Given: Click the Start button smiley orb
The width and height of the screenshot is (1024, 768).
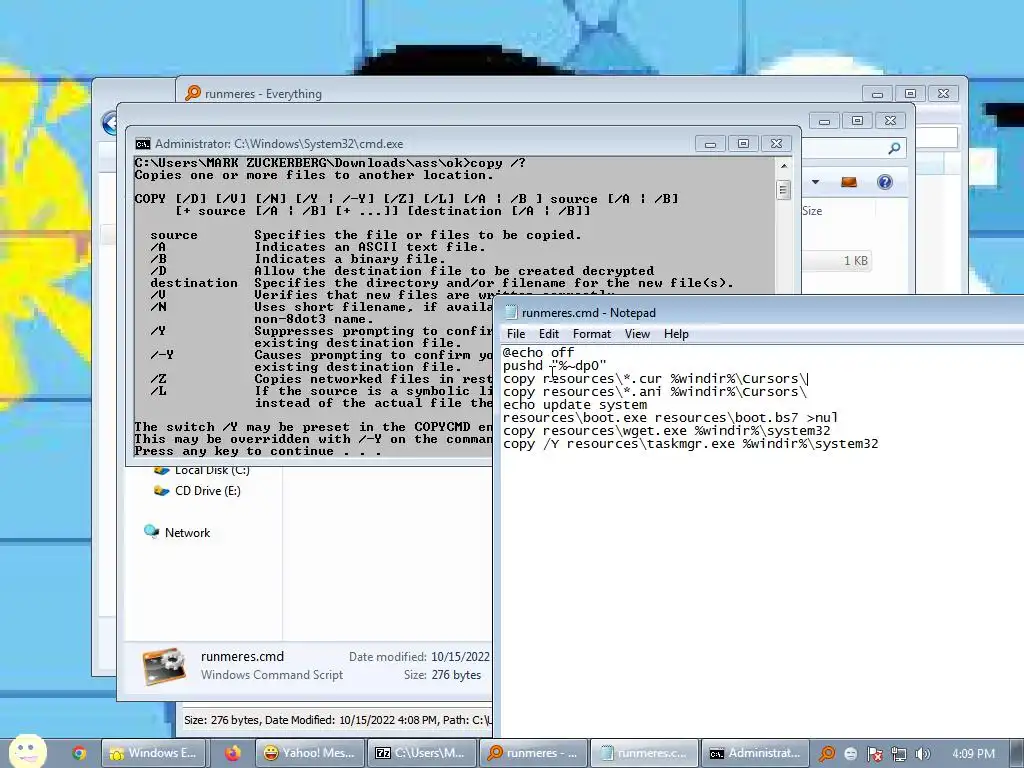Looking at the screenshot, I should [27, 751].
